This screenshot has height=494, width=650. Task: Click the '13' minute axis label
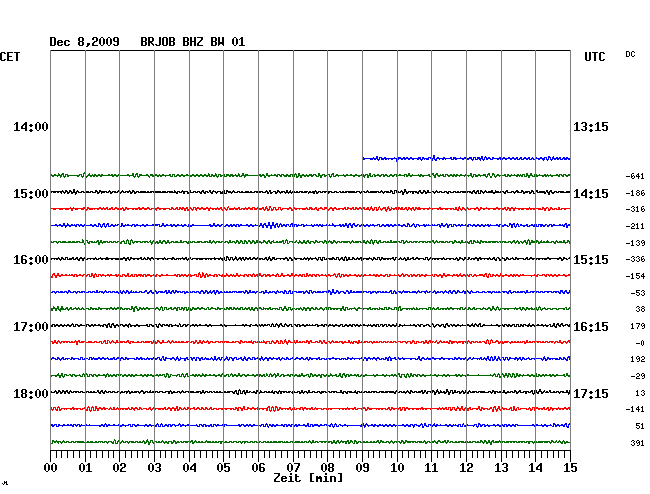click(x=501, y=468)
